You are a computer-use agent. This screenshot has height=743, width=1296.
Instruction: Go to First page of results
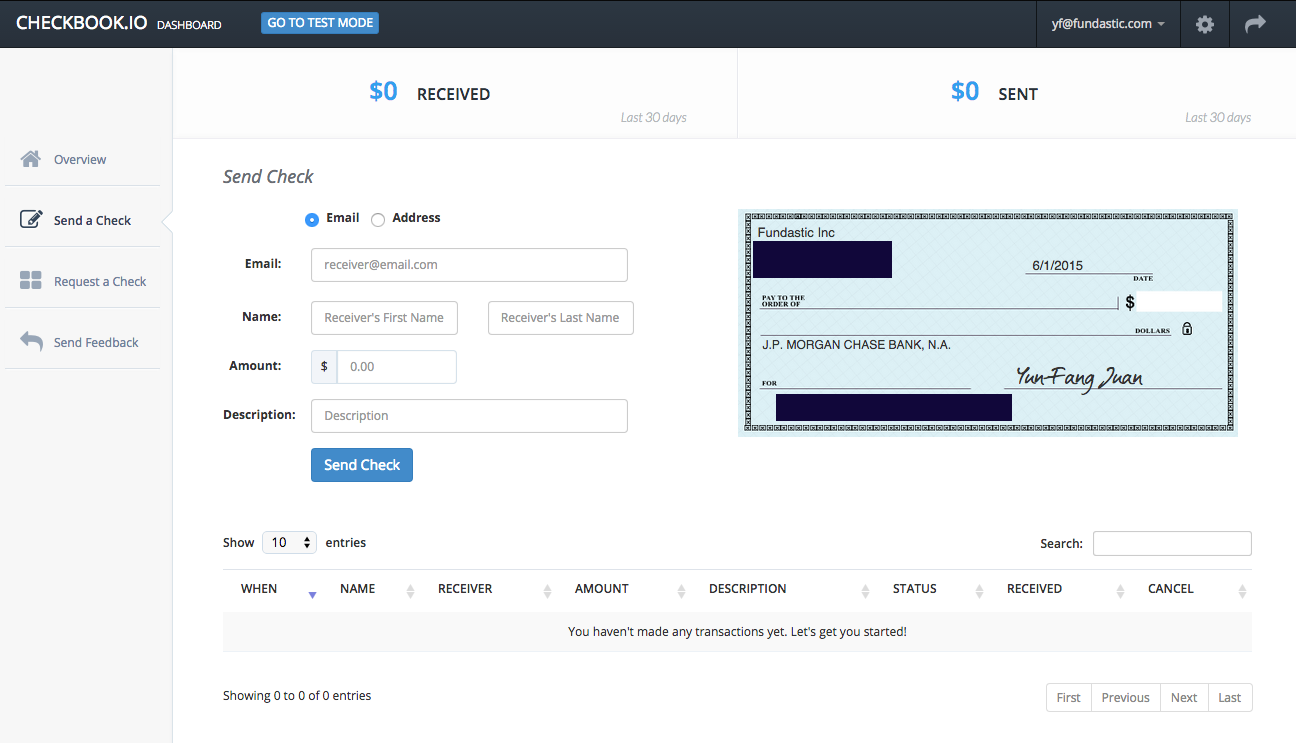pyautogui.click(x=1069, y=697)
